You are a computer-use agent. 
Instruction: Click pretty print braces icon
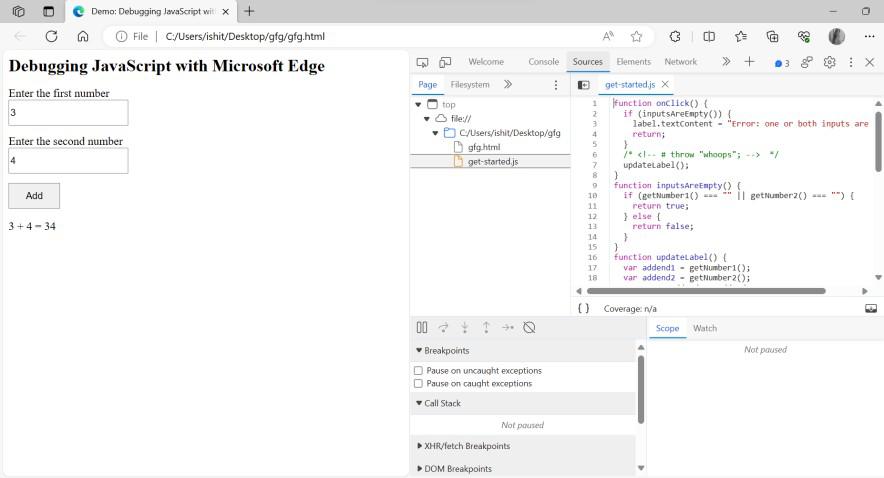(584, 308)
